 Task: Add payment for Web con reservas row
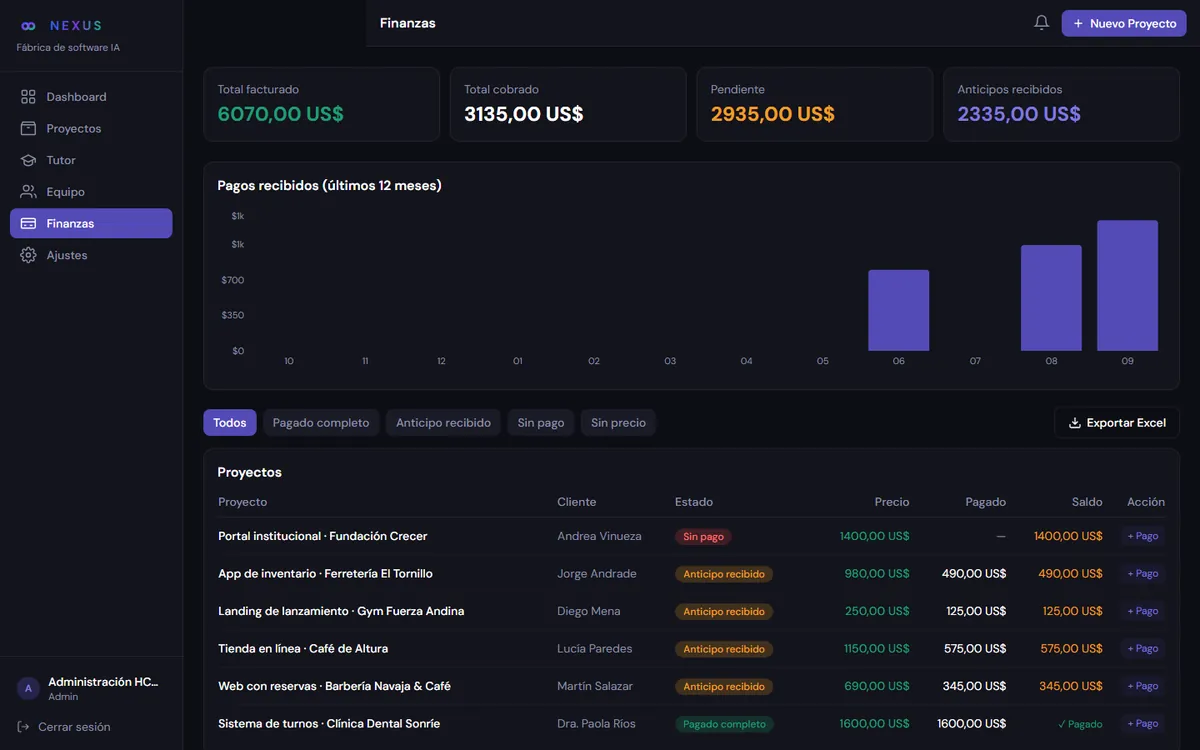pyautogui.click(x=1143, y=686)
